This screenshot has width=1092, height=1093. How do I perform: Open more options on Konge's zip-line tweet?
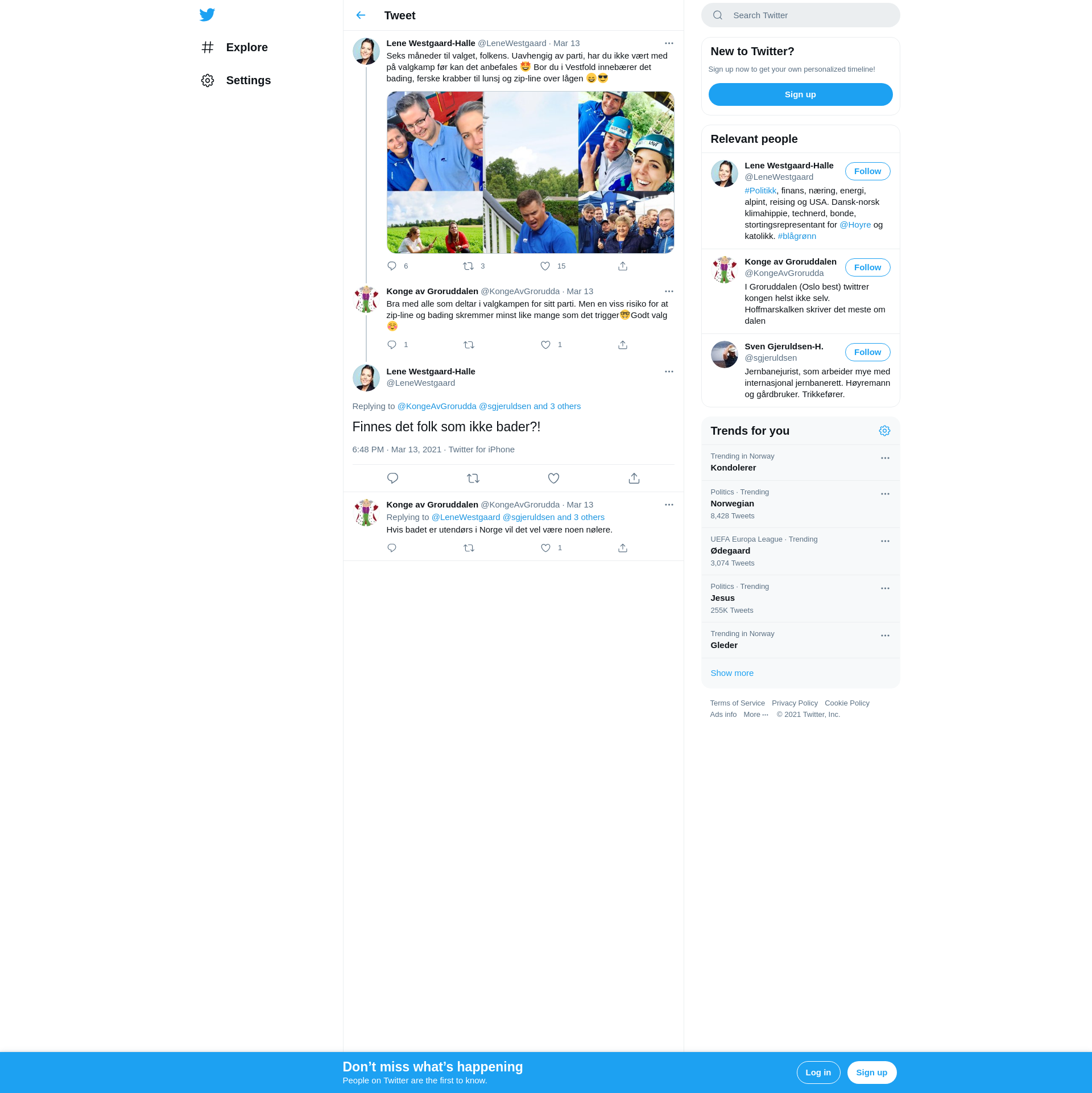pyautogui.click(x=669, y=291)
